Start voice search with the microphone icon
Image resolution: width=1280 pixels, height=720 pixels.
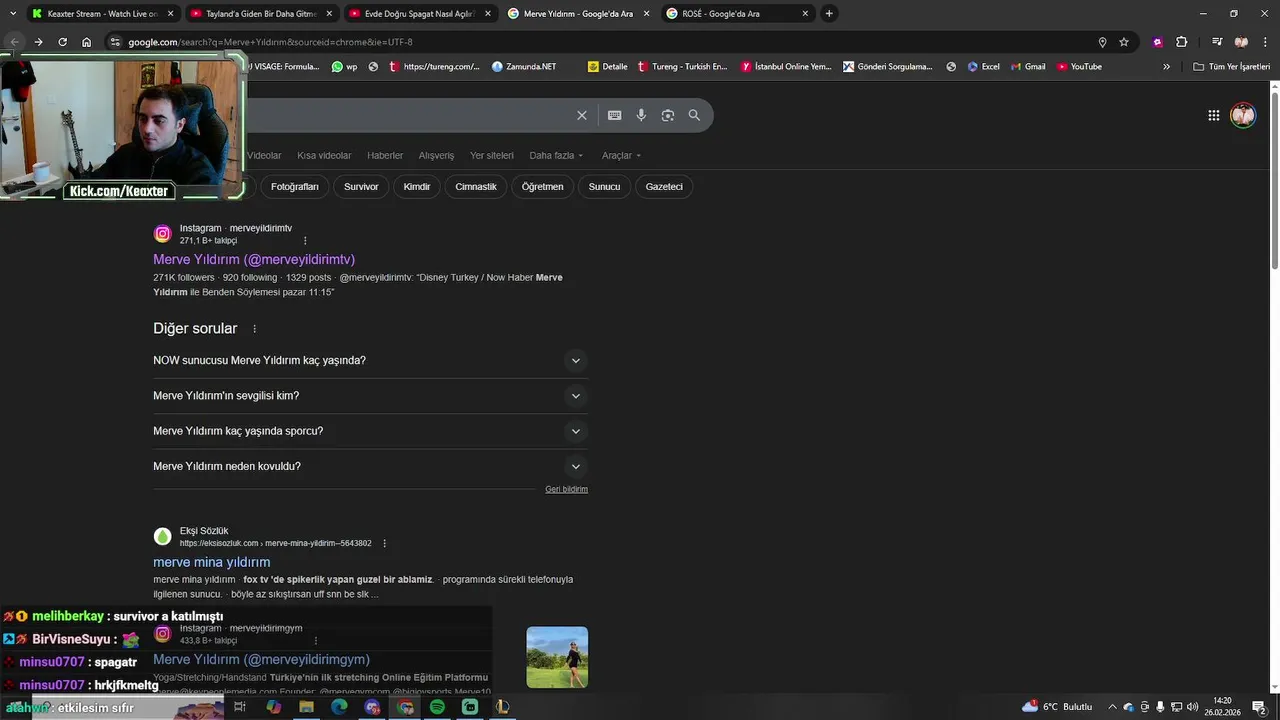coord(641,115)
